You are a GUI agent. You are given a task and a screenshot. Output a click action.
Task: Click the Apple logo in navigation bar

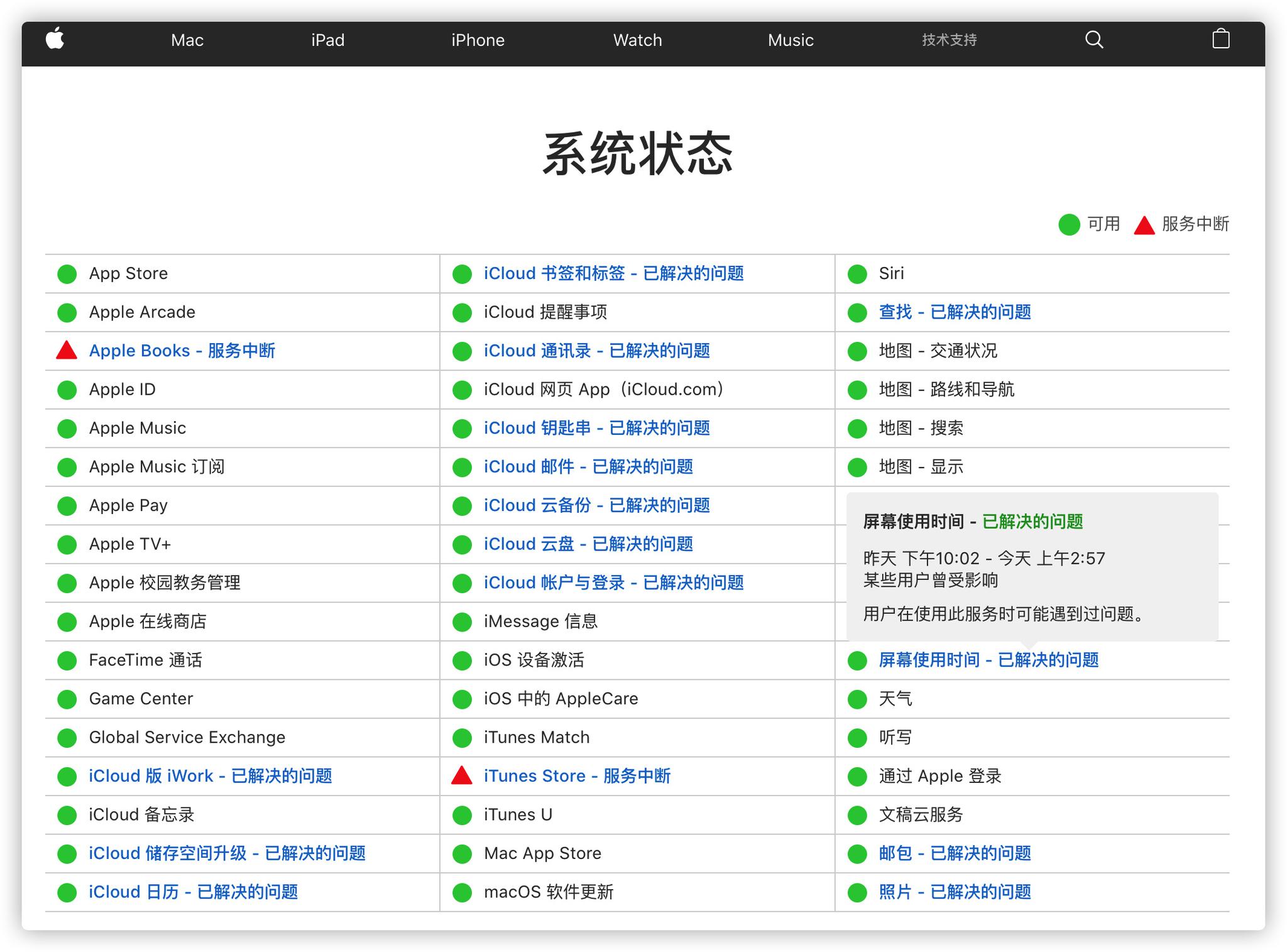56,40
